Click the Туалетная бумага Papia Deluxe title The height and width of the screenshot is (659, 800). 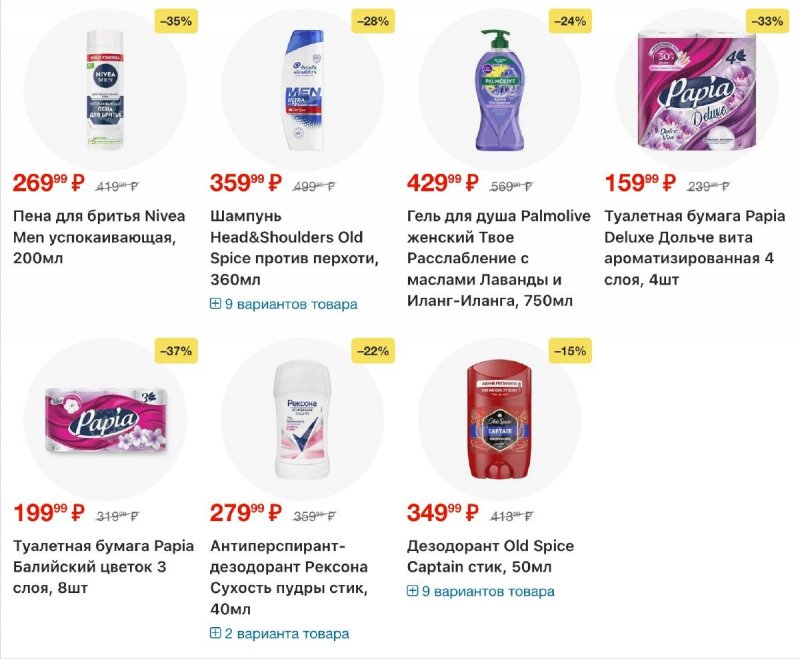tap(695, 247)
